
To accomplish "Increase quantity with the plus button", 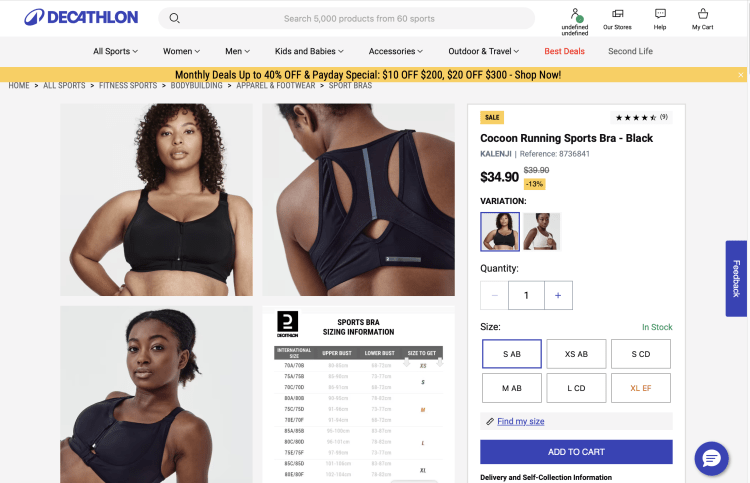I will (x=558, y=296).
